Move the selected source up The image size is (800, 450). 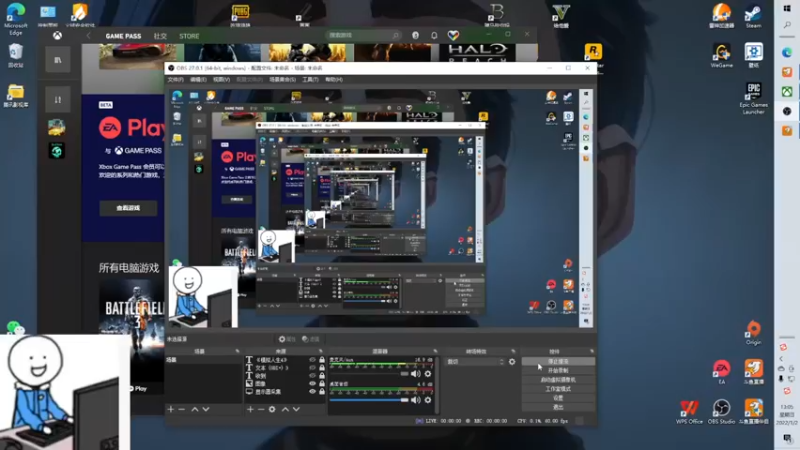coord(285,409)
